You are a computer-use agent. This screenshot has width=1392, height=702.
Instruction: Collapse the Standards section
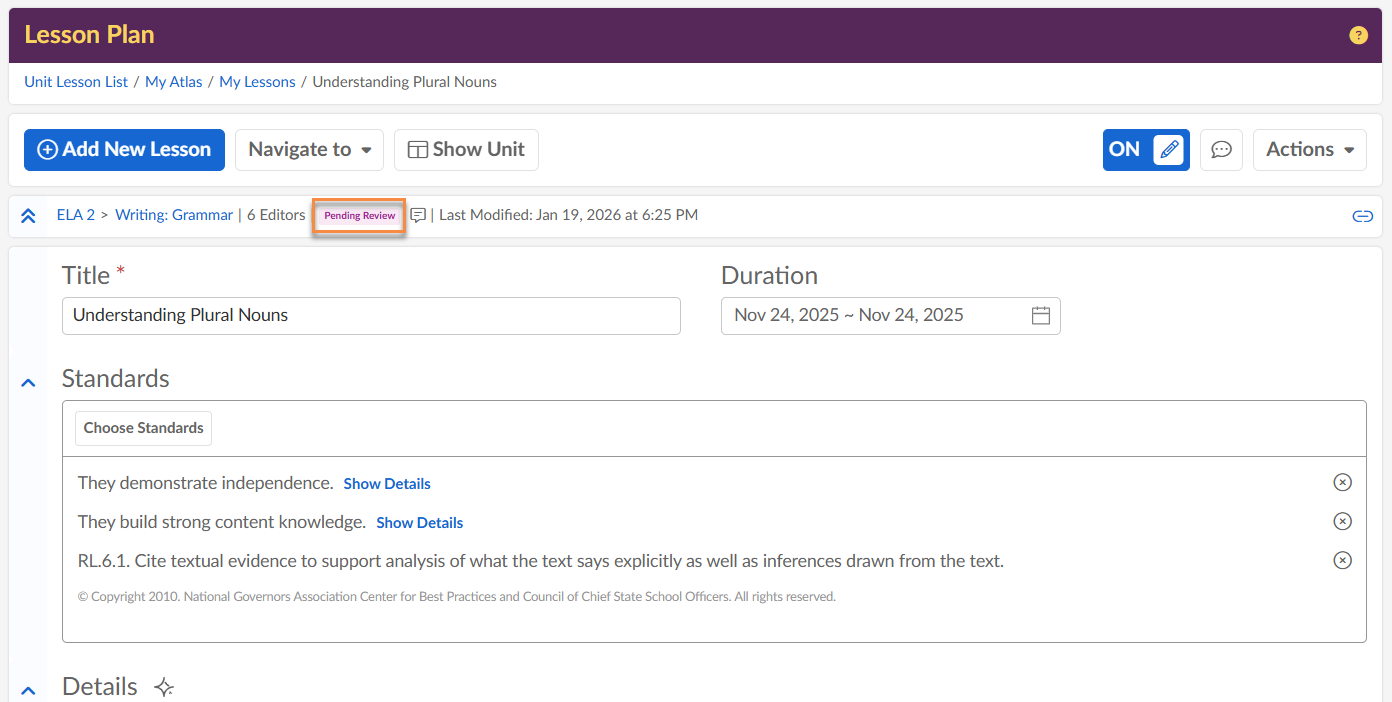point(28,382)
